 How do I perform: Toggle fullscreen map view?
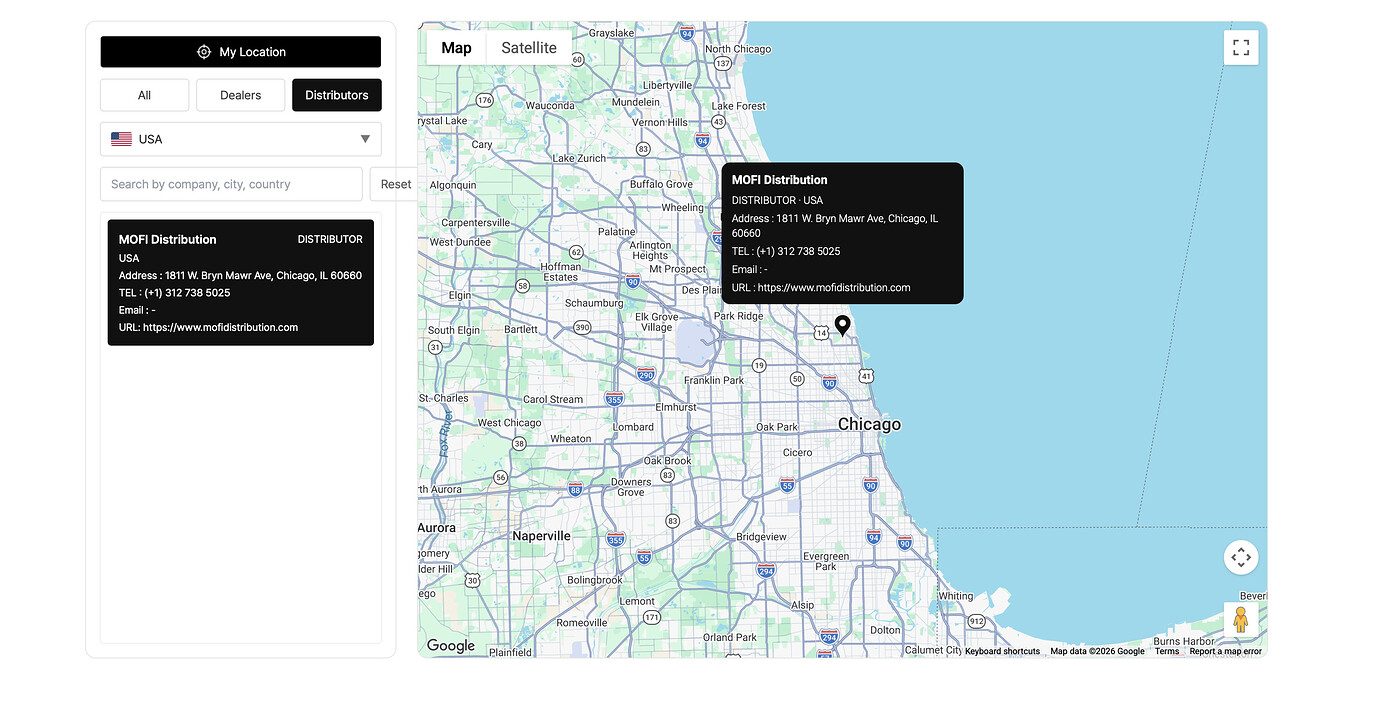coord(1241,47)
